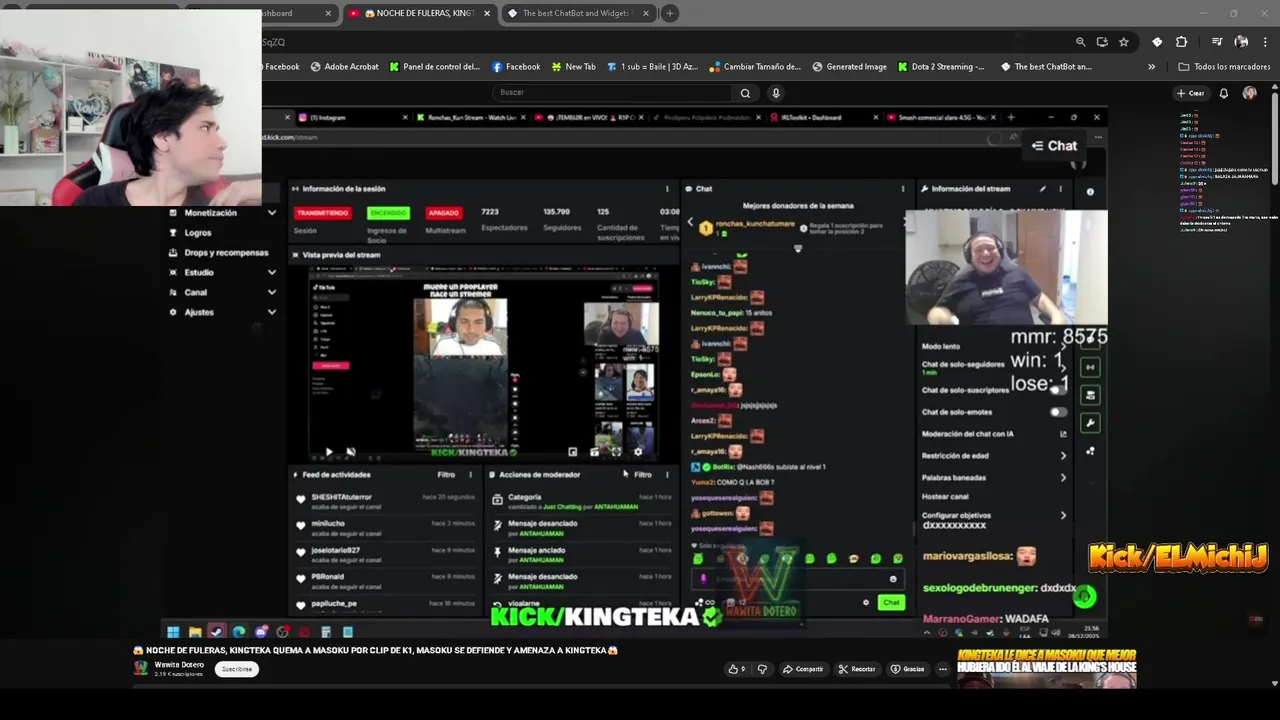The image size is (1280, 720).
Task: Open Chrome three-dot menu
Action: pyautogui.click(x=1265, y=42)
